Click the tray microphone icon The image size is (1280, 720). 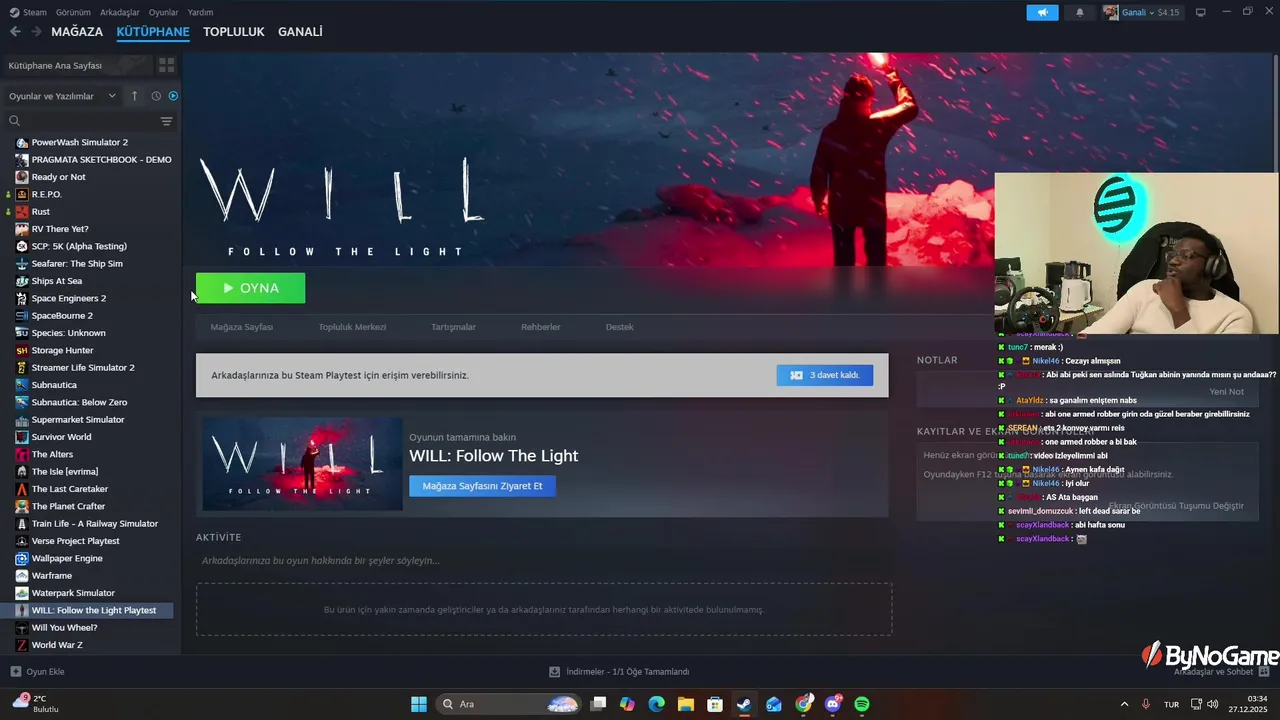pos(1146,704)
